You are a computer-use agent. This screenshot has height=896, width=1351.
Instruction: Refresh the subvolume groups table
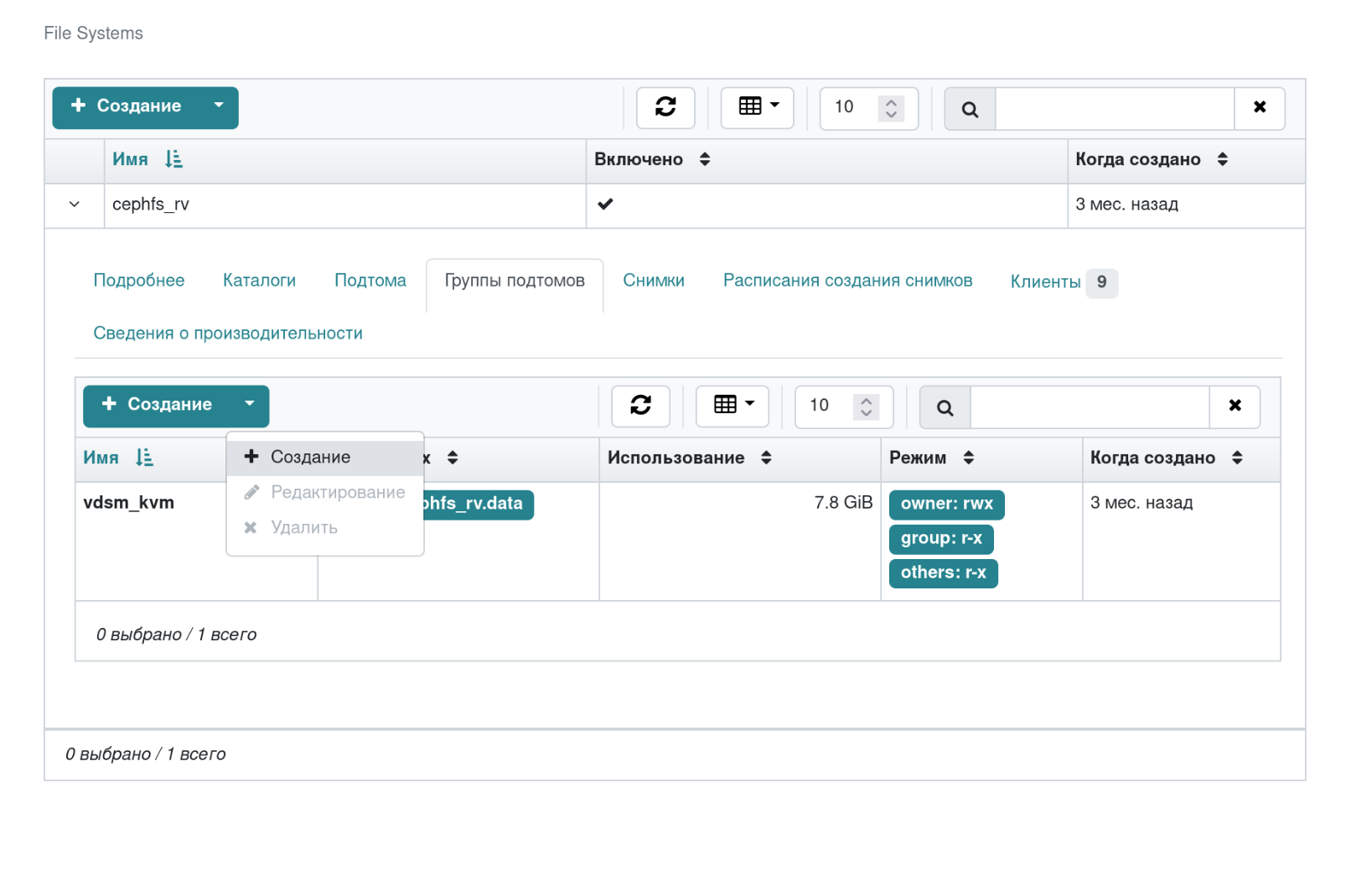[640, 406]
